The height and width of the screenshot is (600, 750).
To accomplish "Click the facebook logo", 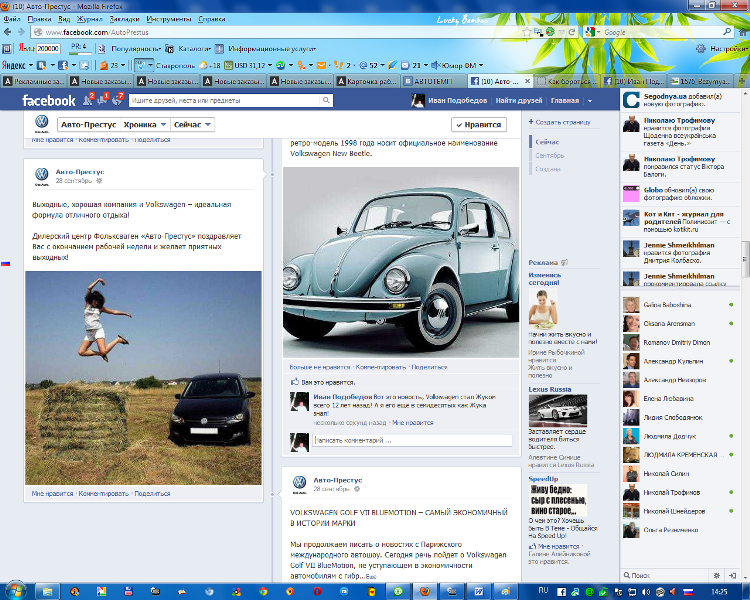I will point(49,100).
